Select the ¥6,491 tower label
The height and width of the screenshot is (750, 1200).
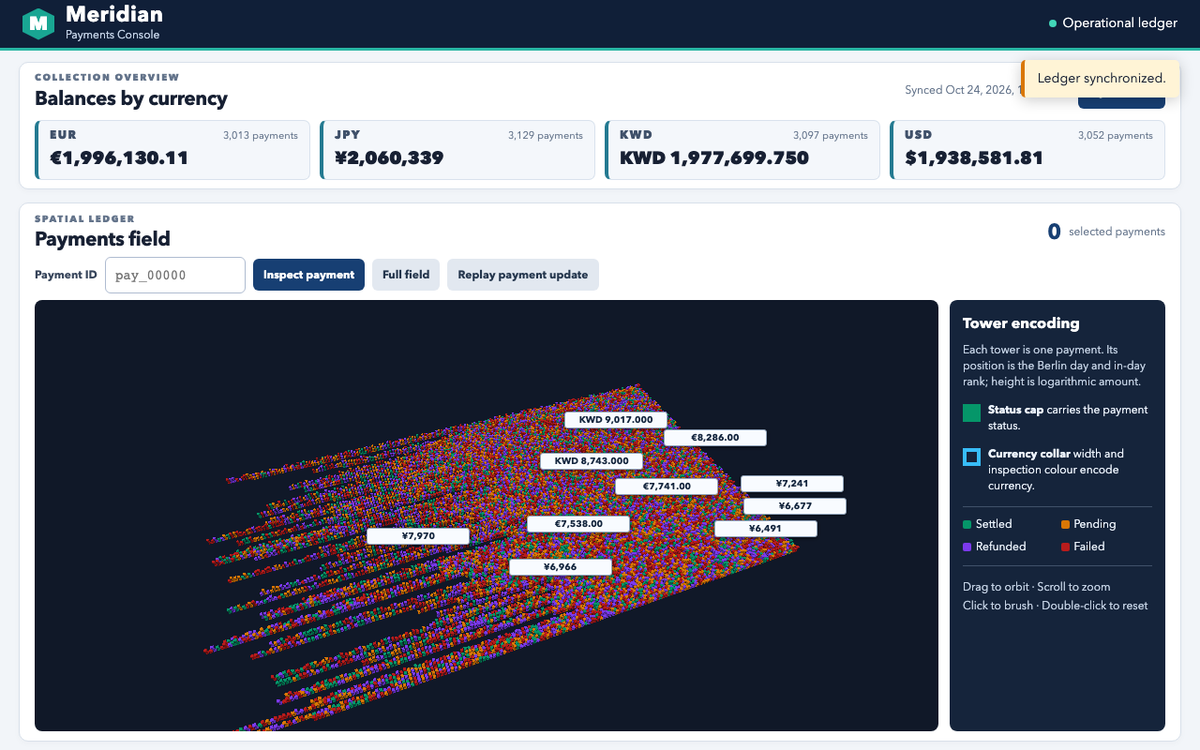pyautogui.click(x=766, y=528)
